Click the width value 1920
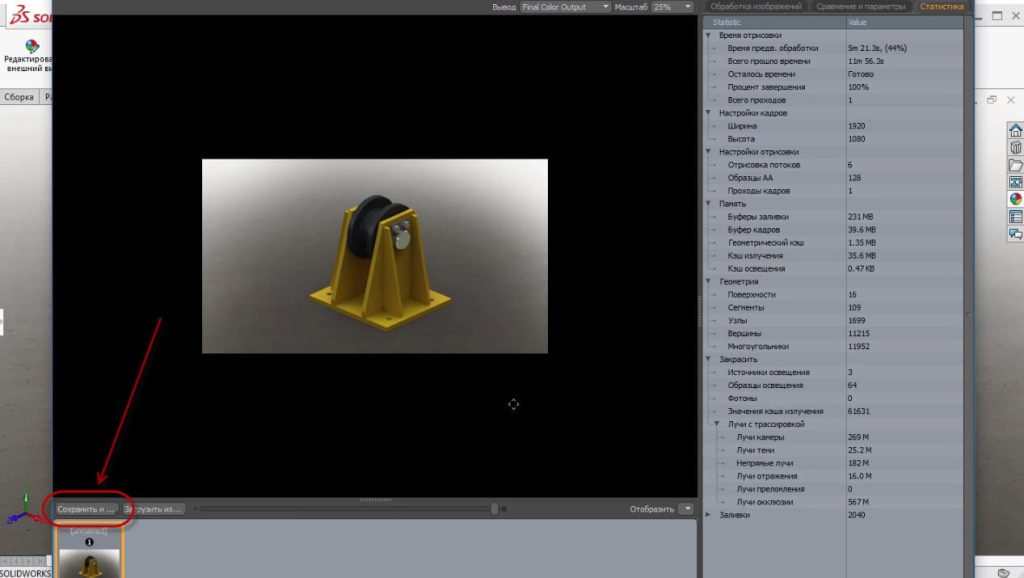The height and width of the screenshot is (578, 1024). click(857, 126)
